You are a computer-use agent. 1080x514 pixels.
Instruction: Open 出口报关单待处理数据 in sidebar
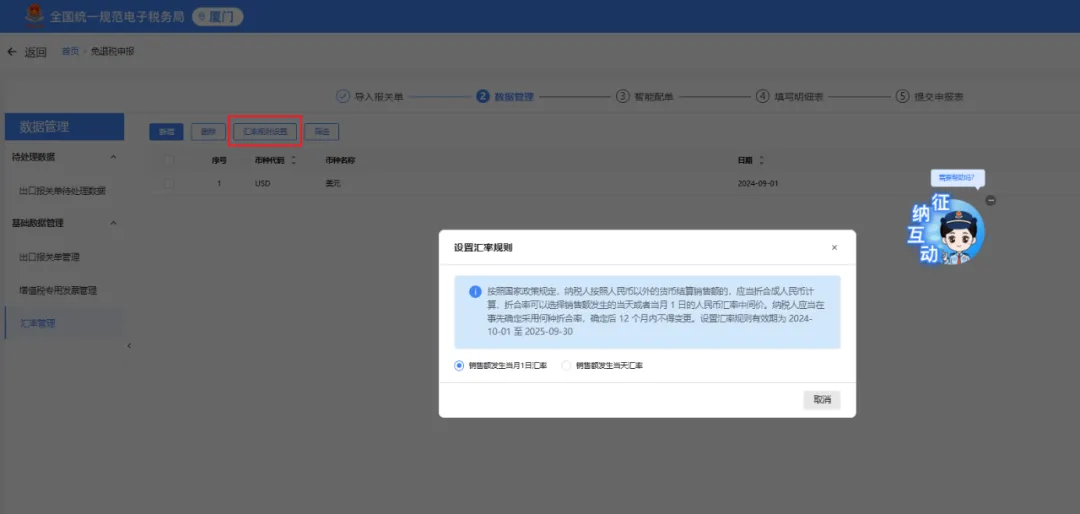63,191
